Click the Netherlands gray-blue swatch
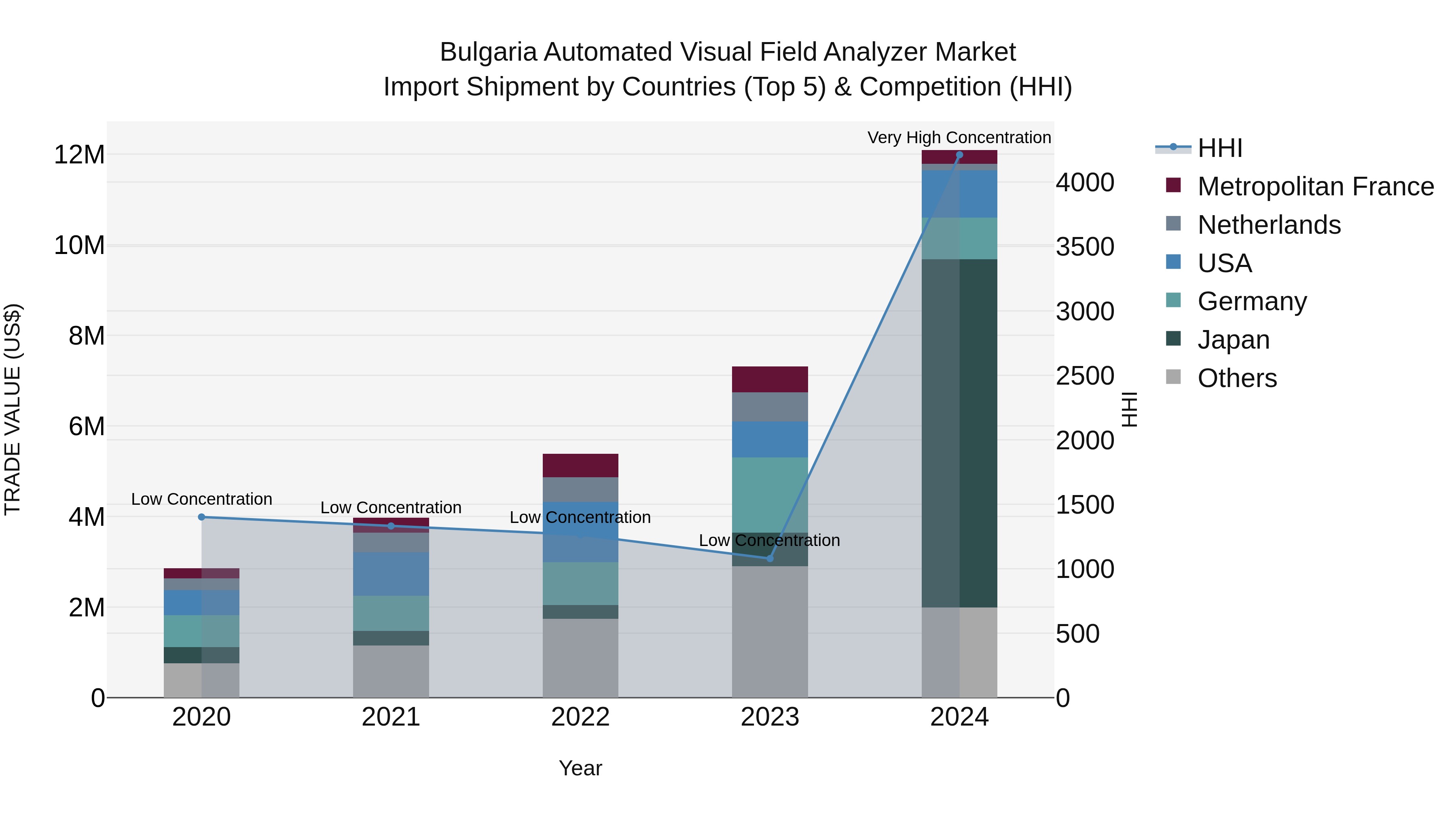The image size is (1456, 819). point(1173,223)
